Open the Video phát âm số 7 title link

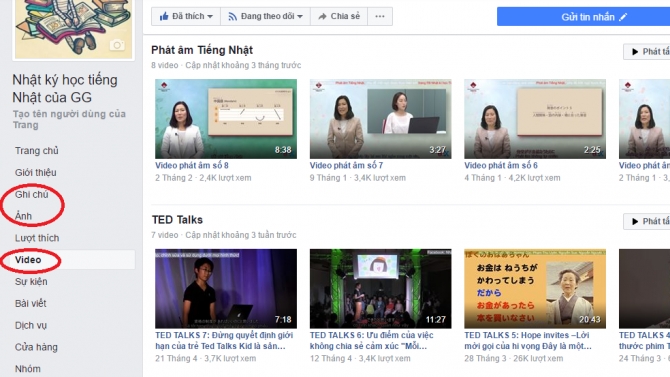pyautogui.click(x=347, y=165)
